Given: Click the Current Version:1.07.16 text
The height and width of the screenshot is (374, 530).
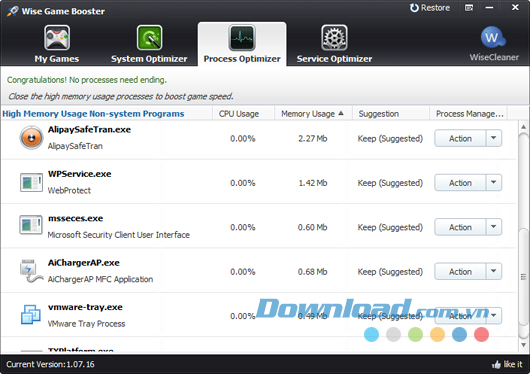Looking at the screenshot, I should pyautogui.click(x=50, y=365).
